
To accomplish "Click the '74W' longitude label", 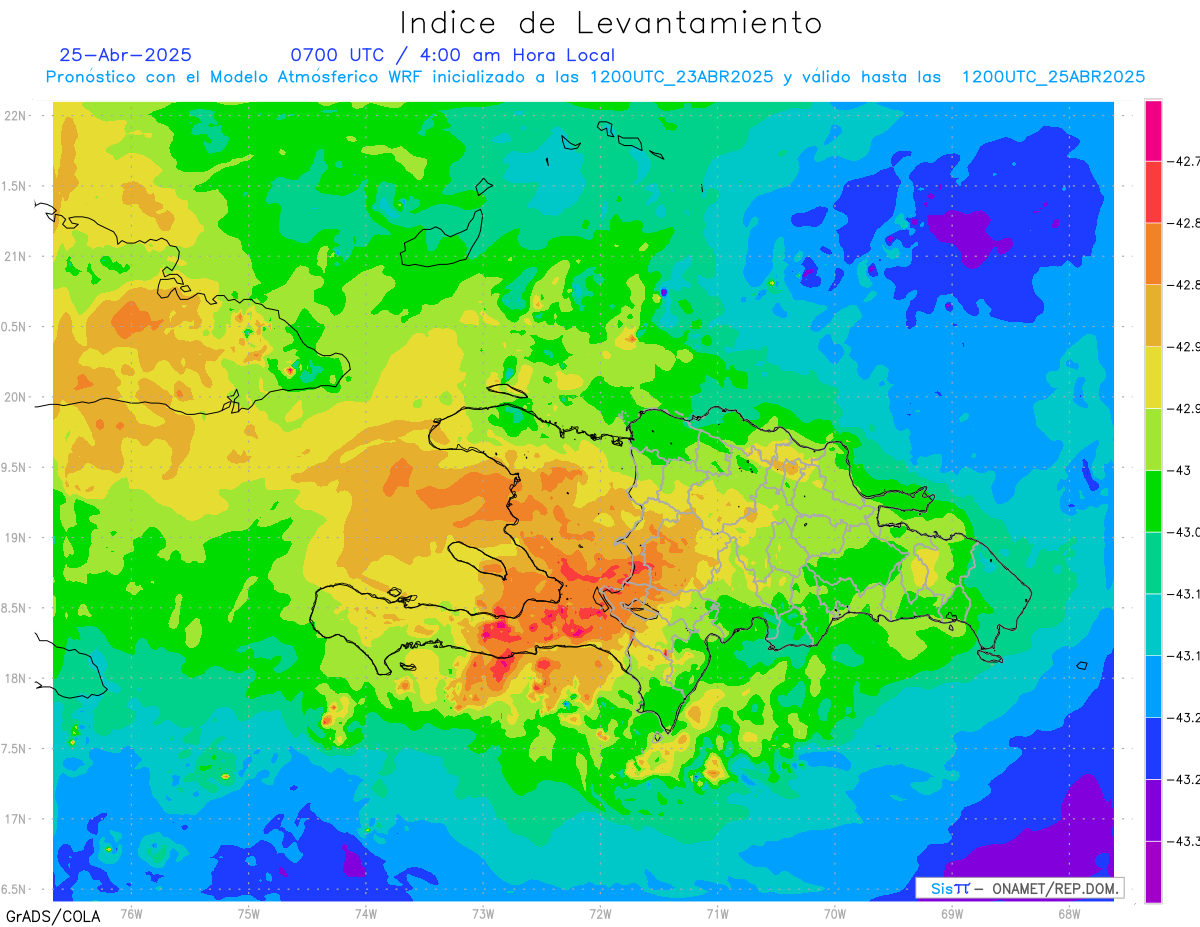I will click(x=366, y=914).
